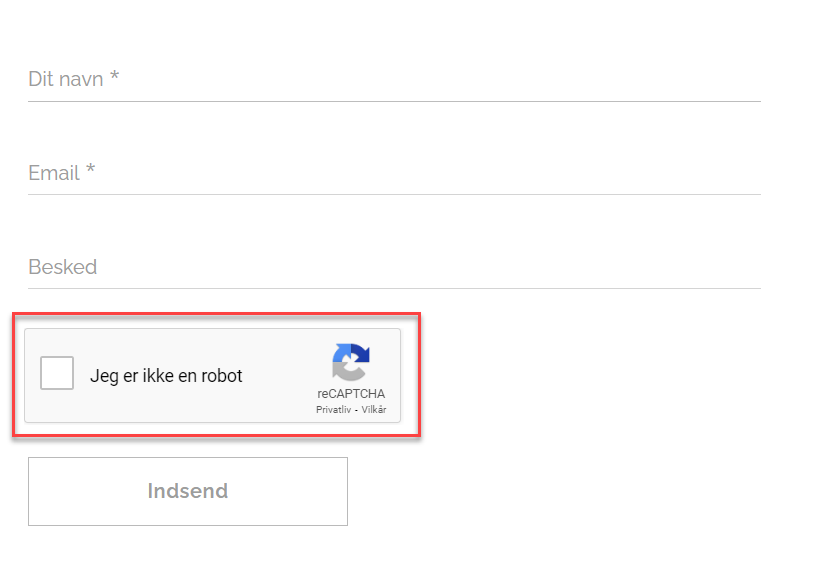
Task: Click the asterisk beside the Email label
Action: click(91, 171)
